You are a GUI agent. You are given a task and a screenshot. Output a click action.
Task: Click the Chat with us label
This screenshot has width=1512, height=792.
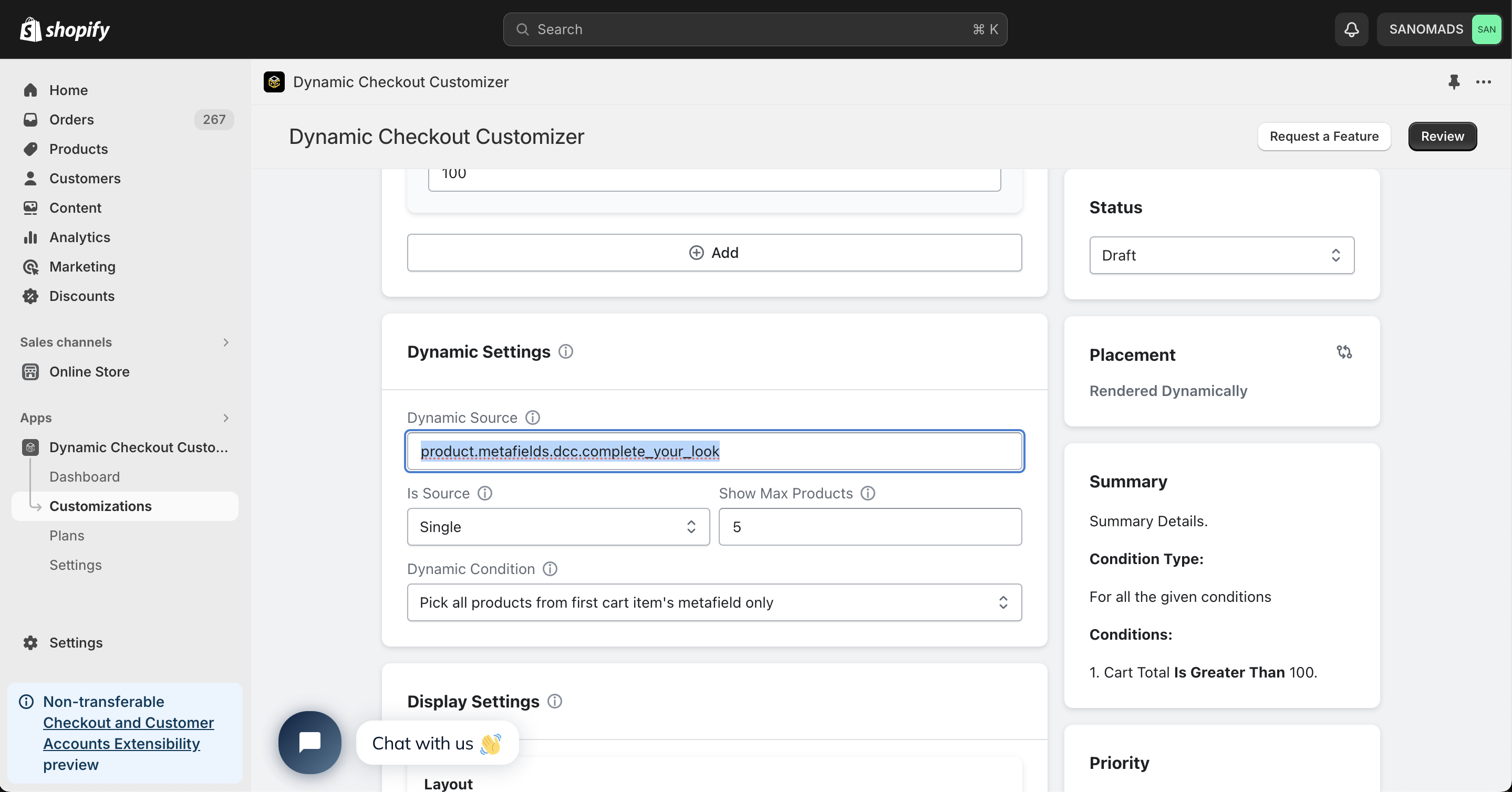click(x=437, y=743)
